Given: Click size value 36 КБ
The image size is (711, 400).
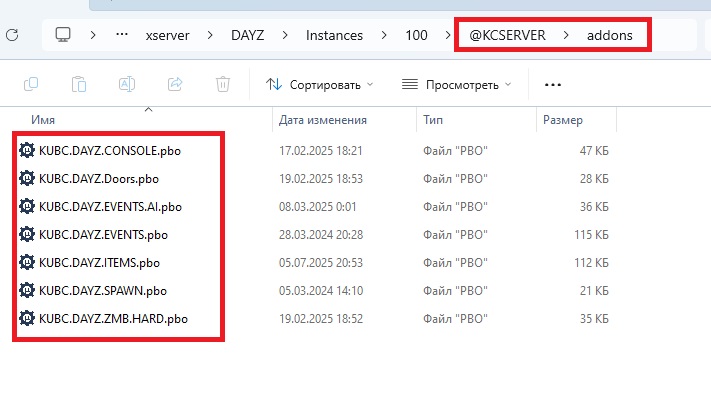Looking at the screenshot, I should point(594,207).
